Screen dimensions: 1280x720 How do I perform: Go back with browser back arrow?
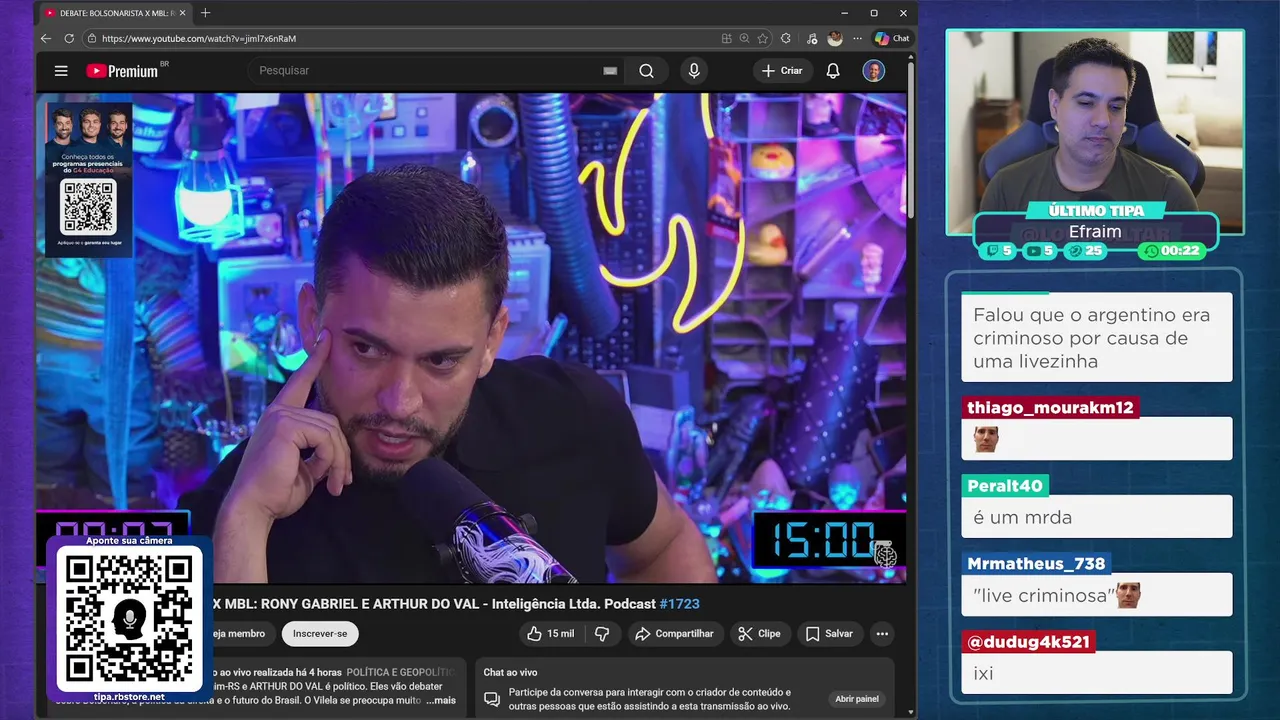click(x=46, y=38)
